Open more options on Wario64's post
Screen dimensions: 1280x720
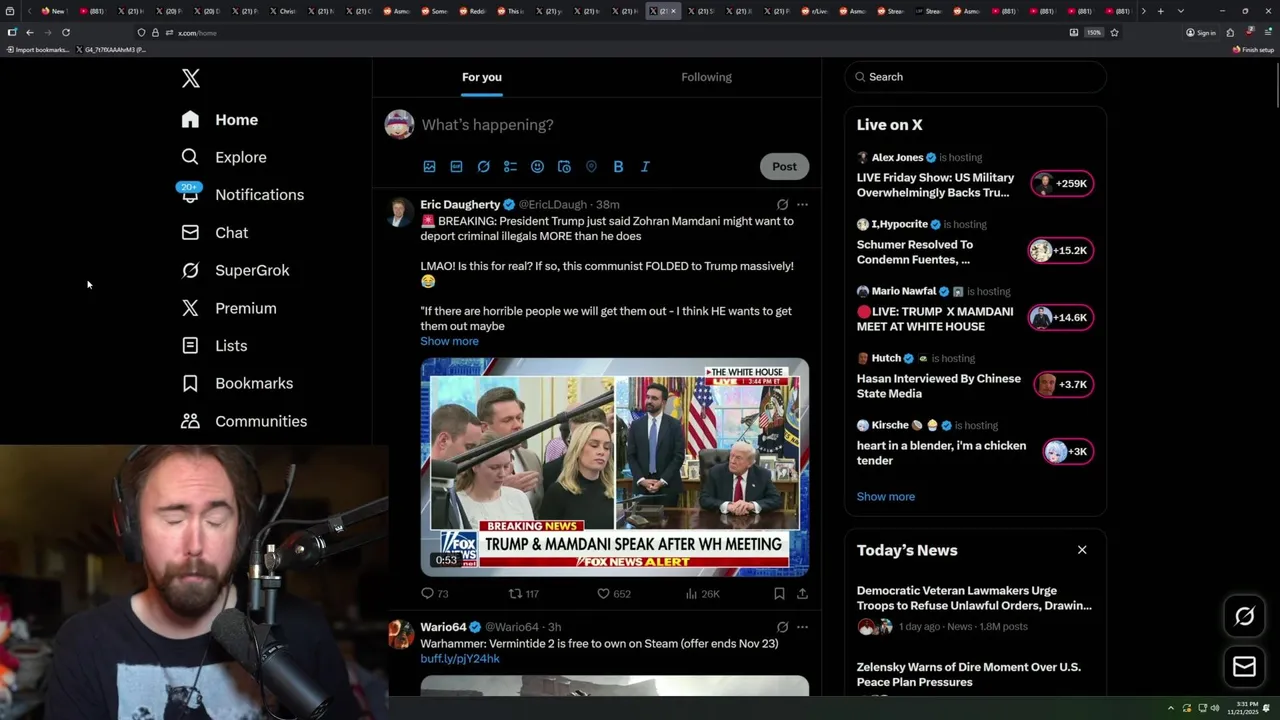click(x=802, y=627)
